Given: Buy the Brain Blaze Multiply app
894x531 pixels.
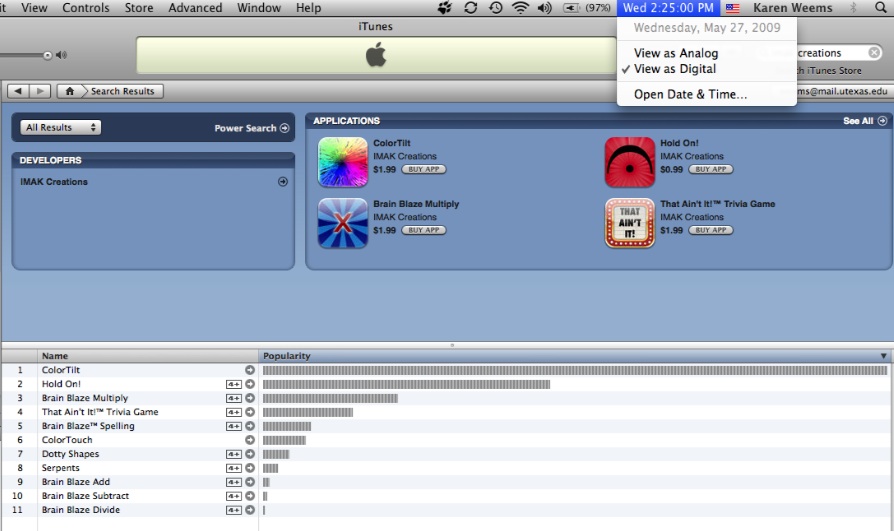Looking at the screenshot, I should (424, 230).
